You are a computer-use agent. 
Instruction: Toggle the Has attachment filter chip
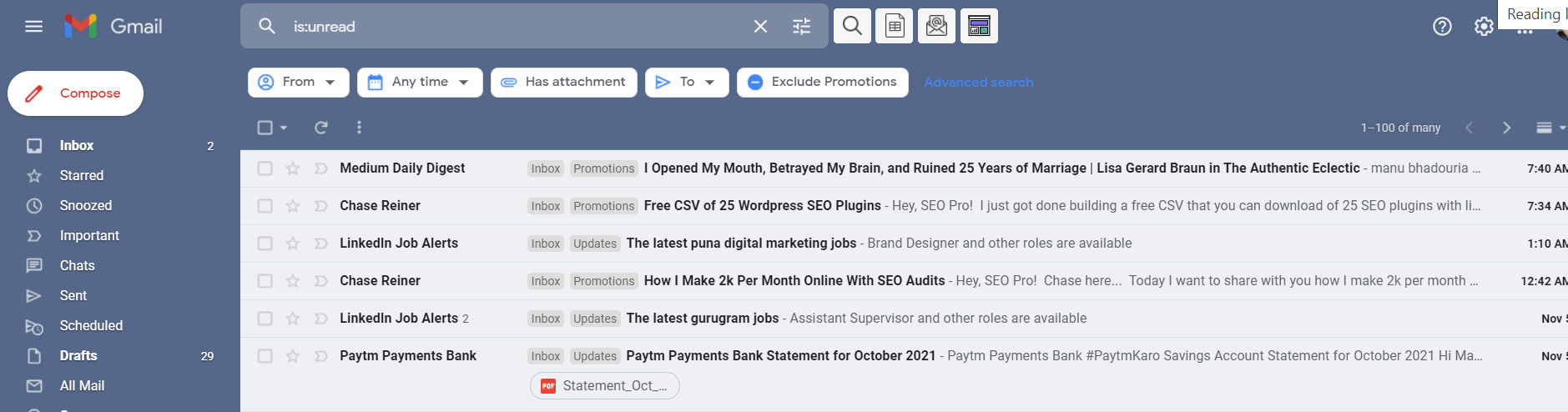(x=564, y=82)
